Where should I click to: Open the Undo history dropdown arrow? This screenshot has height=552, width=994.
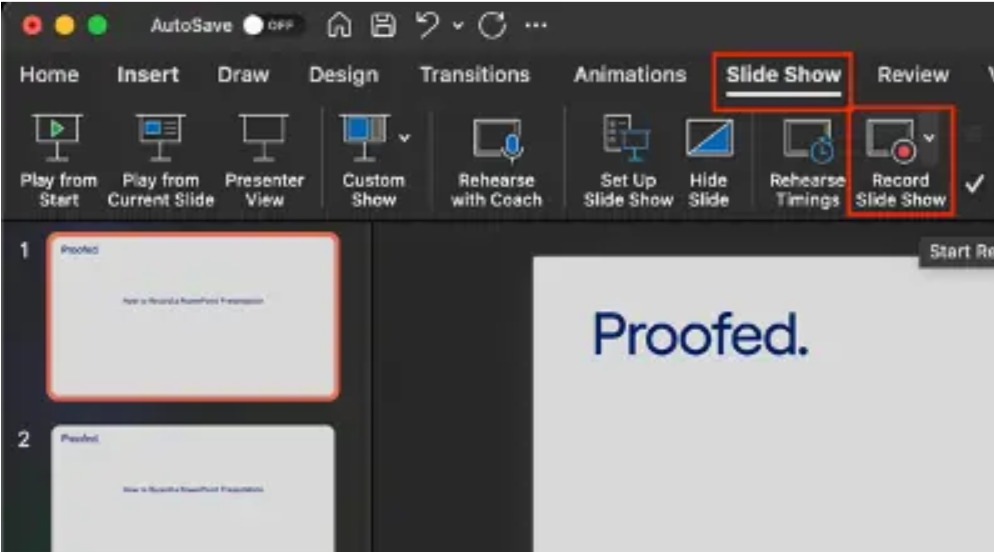pos(458,26)
